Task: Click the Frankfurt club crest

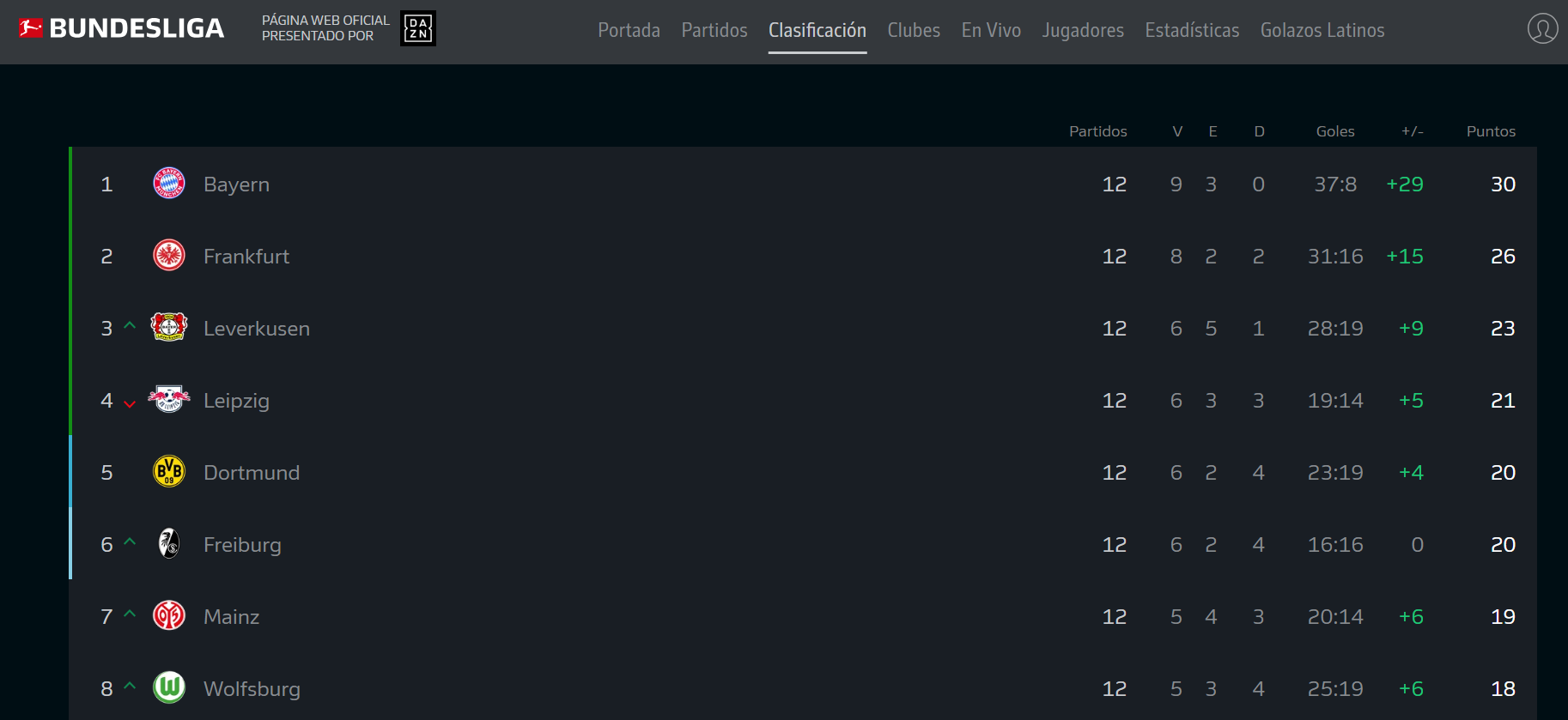Action: 169,255
